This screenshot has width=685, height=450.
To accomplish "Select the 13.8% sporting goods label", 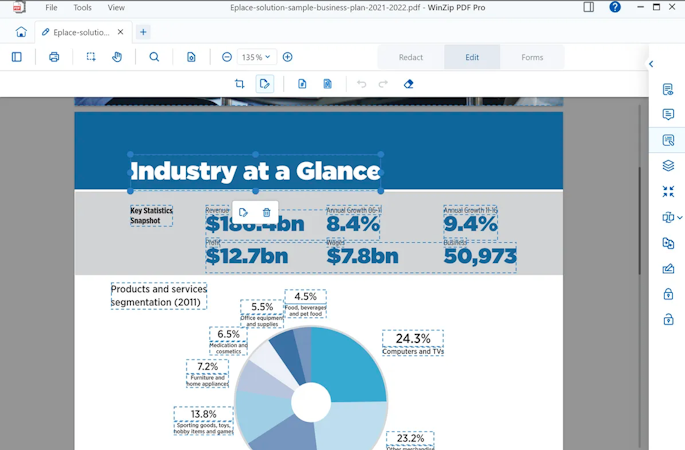I will pos(204,421).
